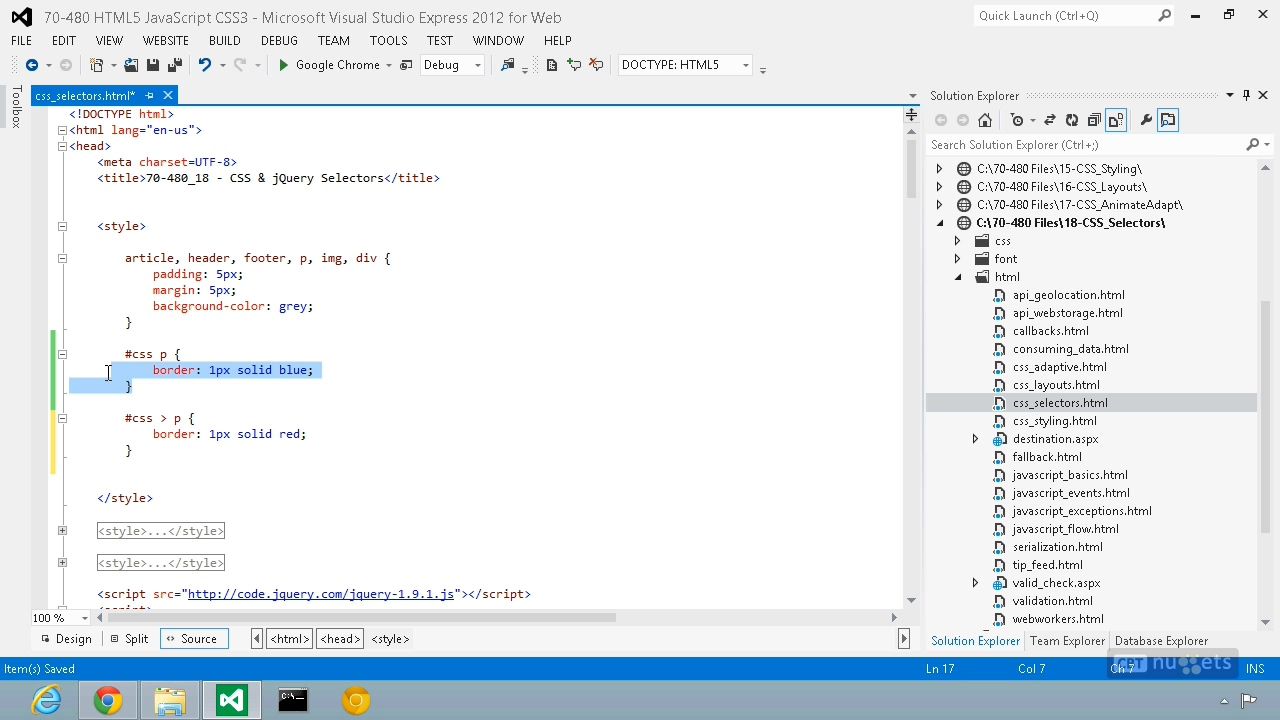The width and height of the screenshot is (1280, 720).
Task: Expand the font folder
Action: [x=957, y=259]
